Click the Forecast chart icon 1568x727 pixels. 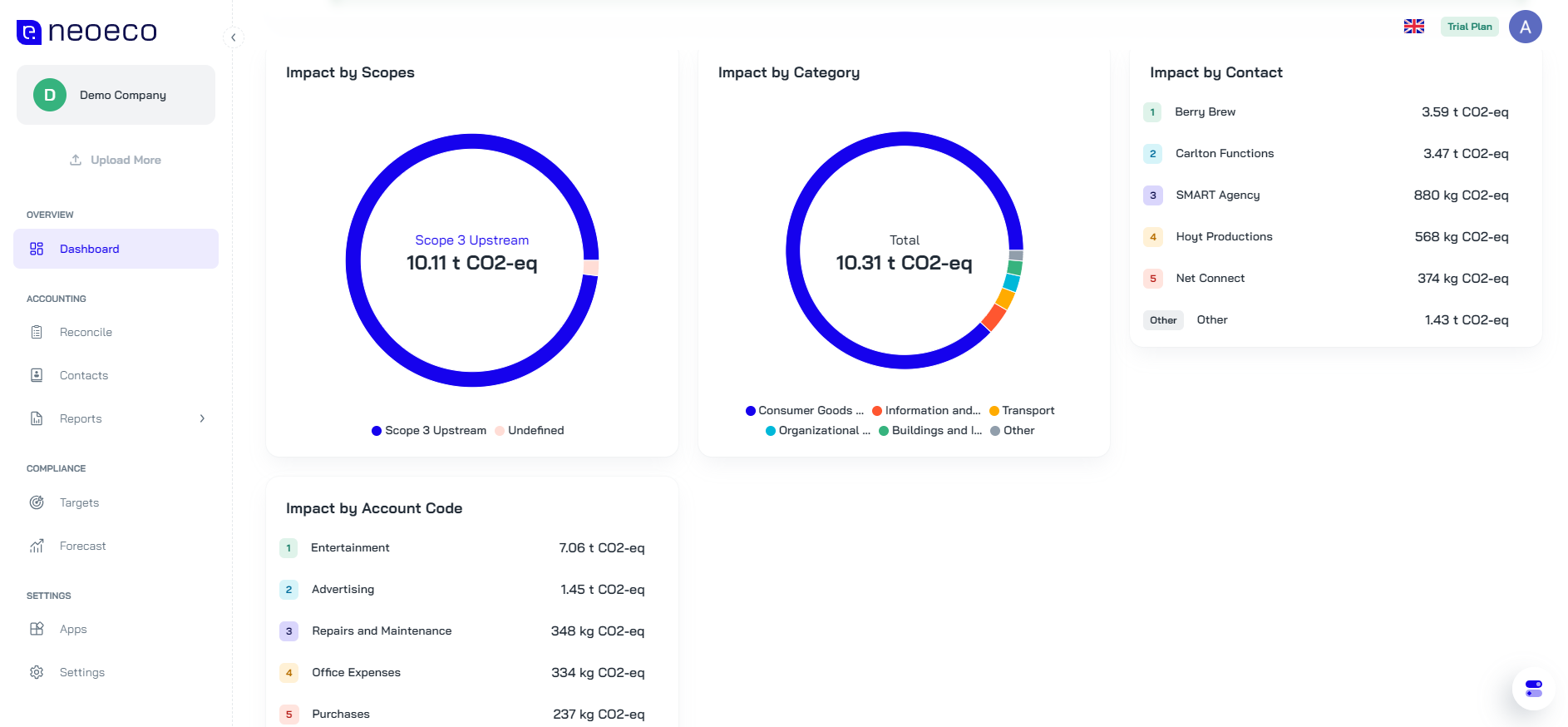coord(37,546)
